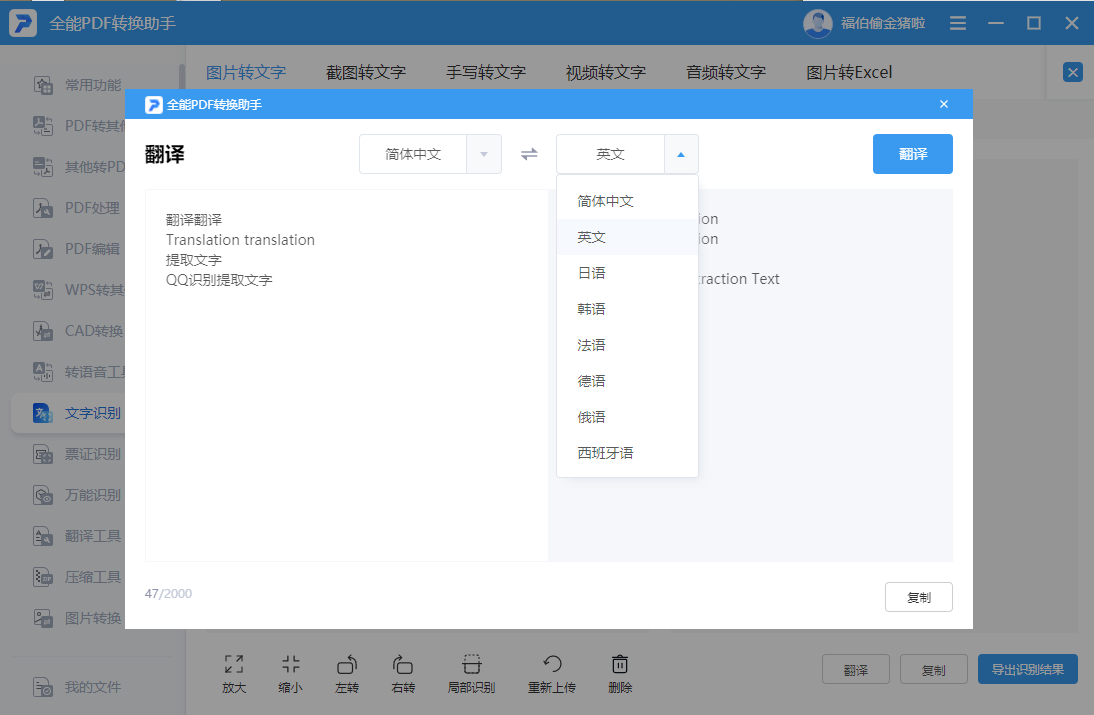
Task: Click the swap languages arrows icon
Action: [529, 154]
